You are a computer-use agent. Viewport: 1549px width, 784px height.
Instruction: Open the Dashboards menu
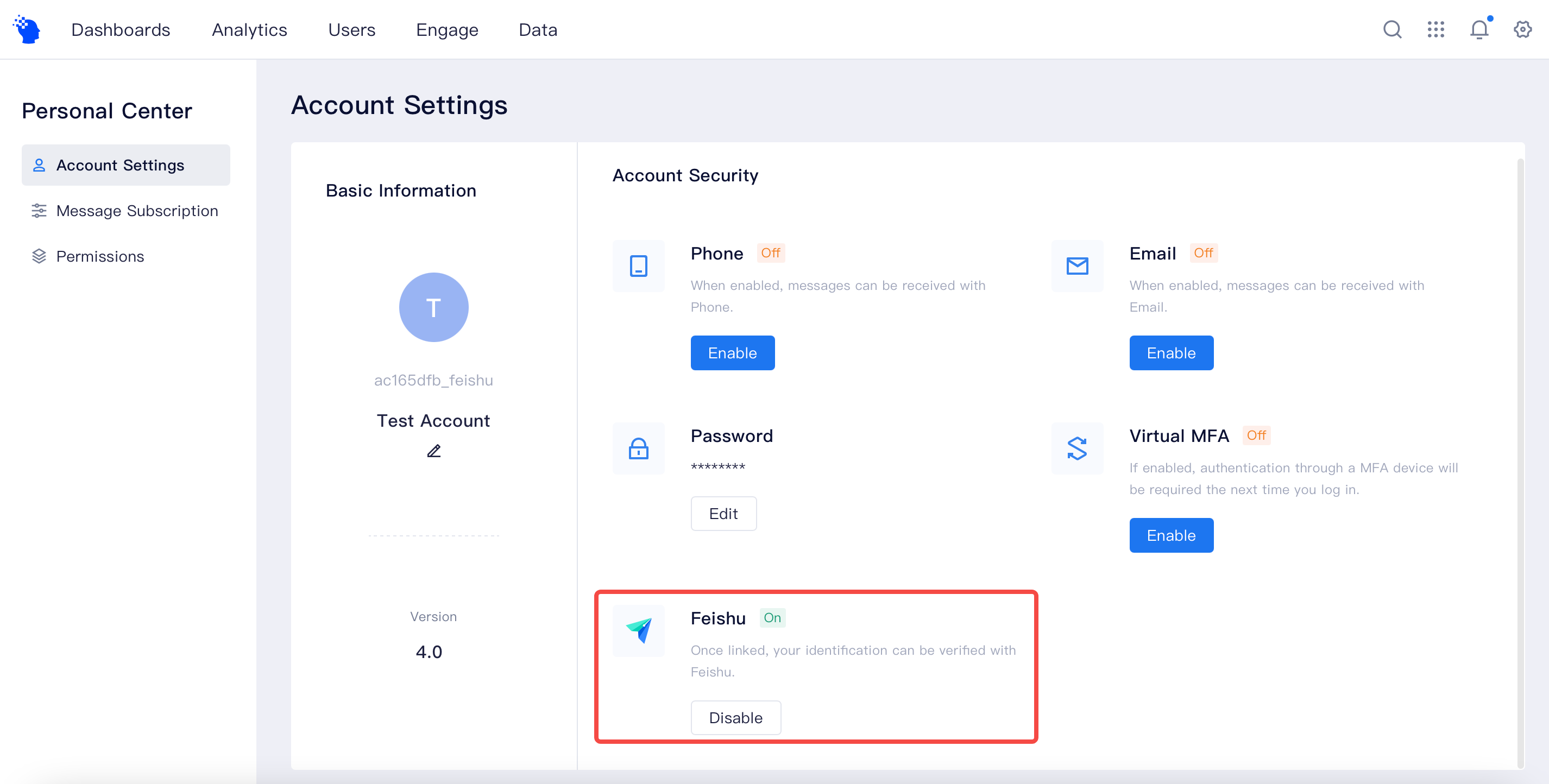coord(121,30)
